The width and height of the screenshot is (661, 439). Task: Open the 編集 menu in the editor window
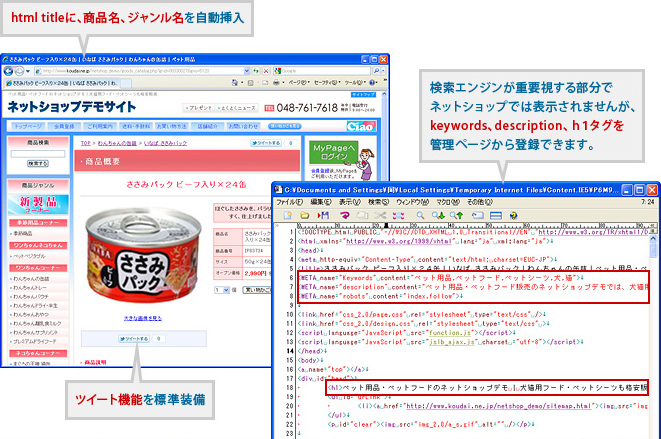(321, 202)
